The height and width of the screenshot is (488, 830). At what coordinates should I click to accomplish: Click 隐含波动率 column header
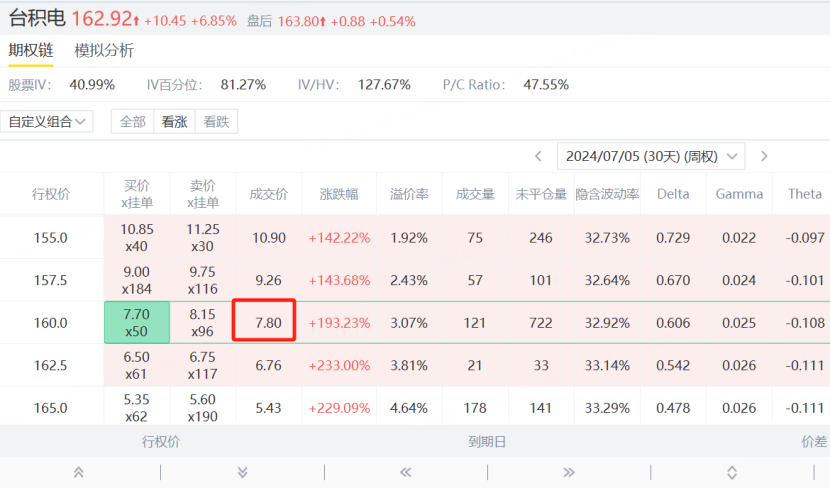607,194
